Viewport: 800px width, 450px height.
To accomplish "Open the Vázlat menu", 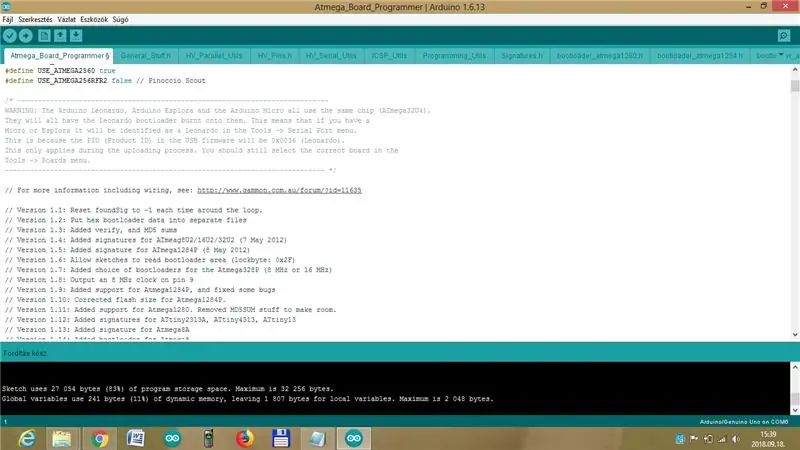I will 66,19.
